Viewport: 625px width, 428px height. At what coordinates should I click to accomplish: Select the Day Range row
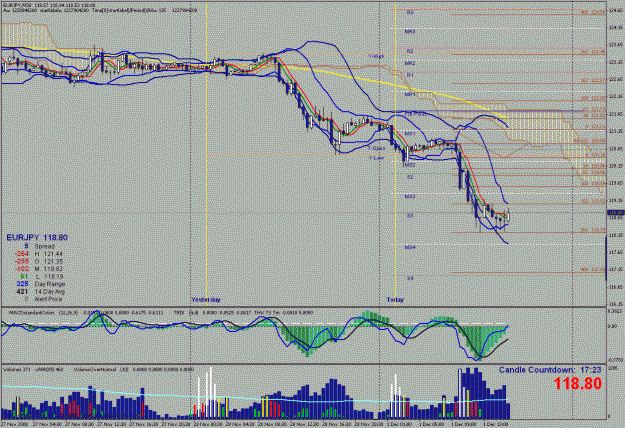40,284
